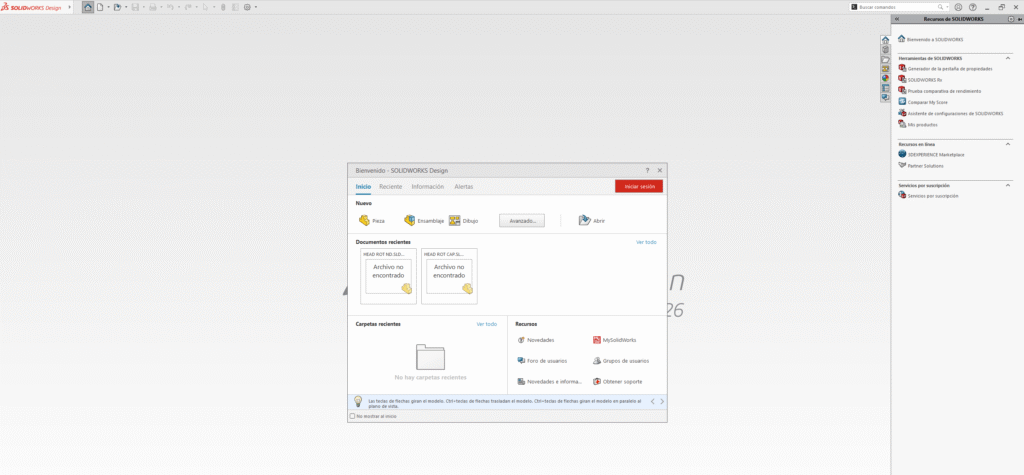The height and width of the screenshot is (475, 1024).
Task: Switch to the Reciente tab
Action: [x=391, y=187]
